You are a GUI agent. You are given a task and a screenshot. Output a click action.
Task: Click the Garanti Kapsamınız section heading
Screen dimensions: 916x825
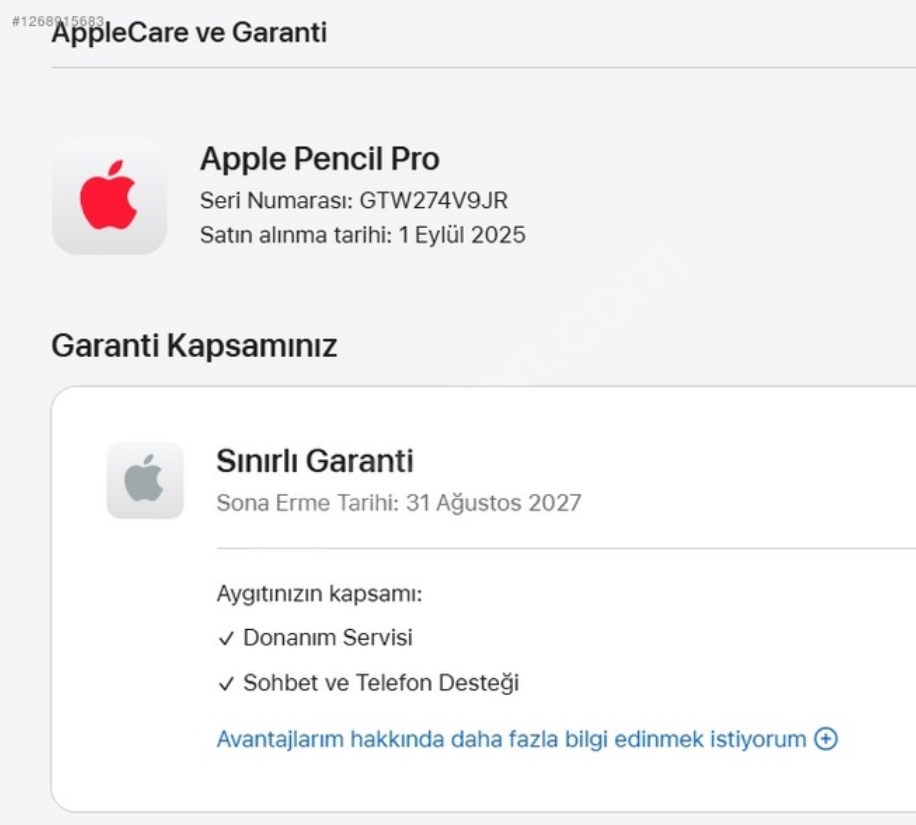click(x=194, y=346)
